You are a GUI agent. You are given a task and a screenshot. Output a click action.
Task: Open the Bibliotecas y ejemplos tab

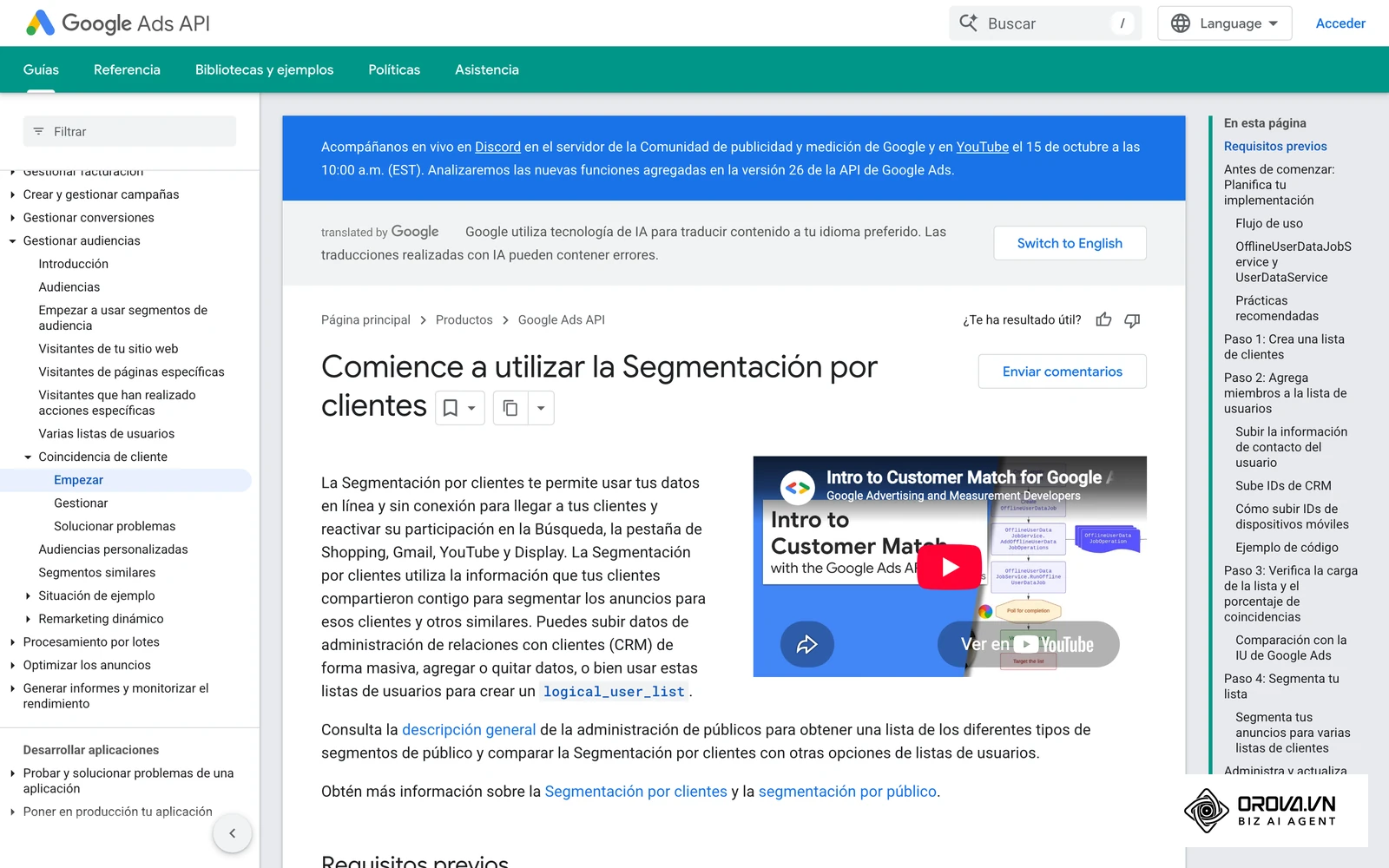click(x=264, y=69)
